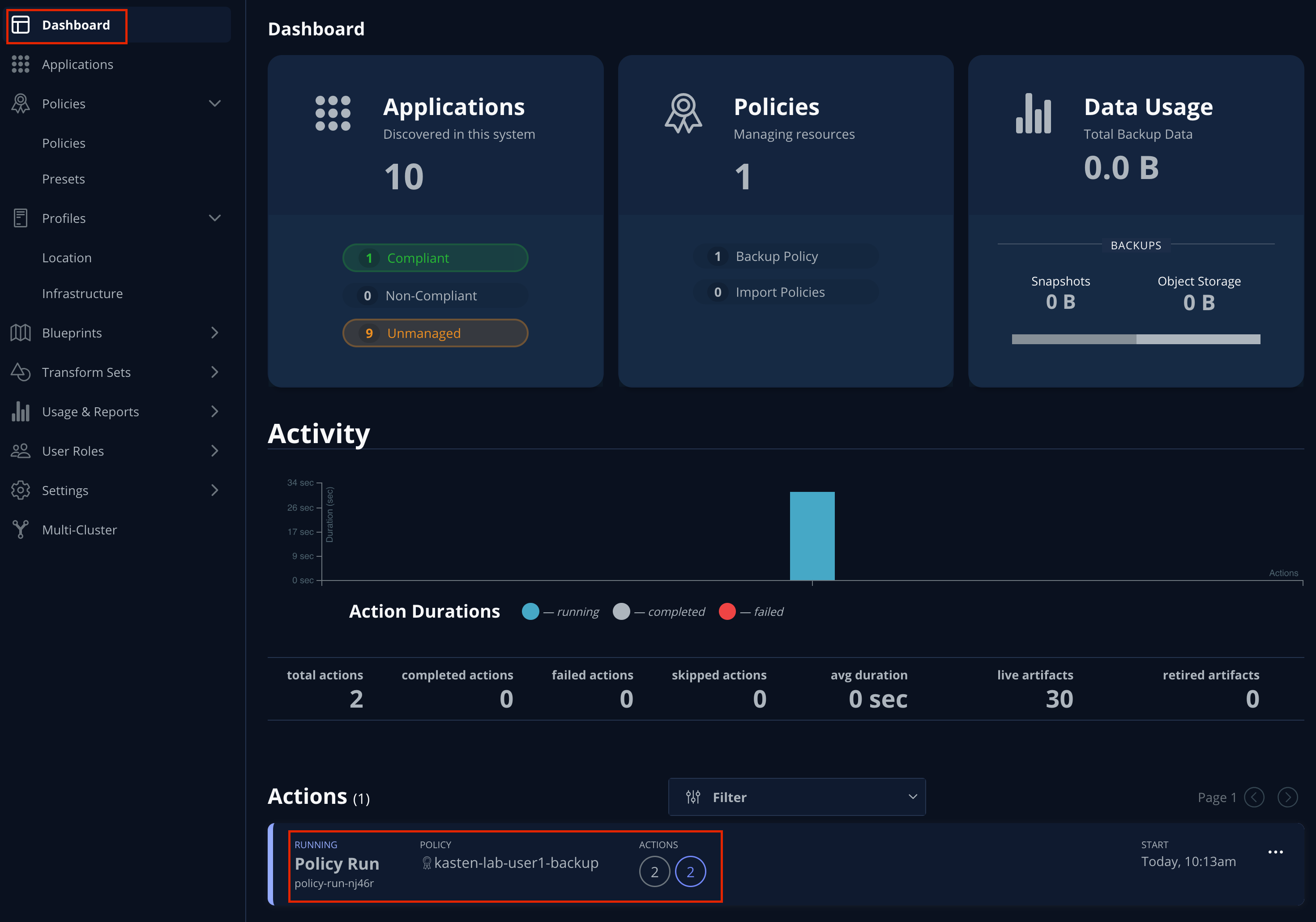The height and width of the screenshot is (922, 1316).
Task: Expand the Transform Sets section chevron
Action: pos(215,372)
